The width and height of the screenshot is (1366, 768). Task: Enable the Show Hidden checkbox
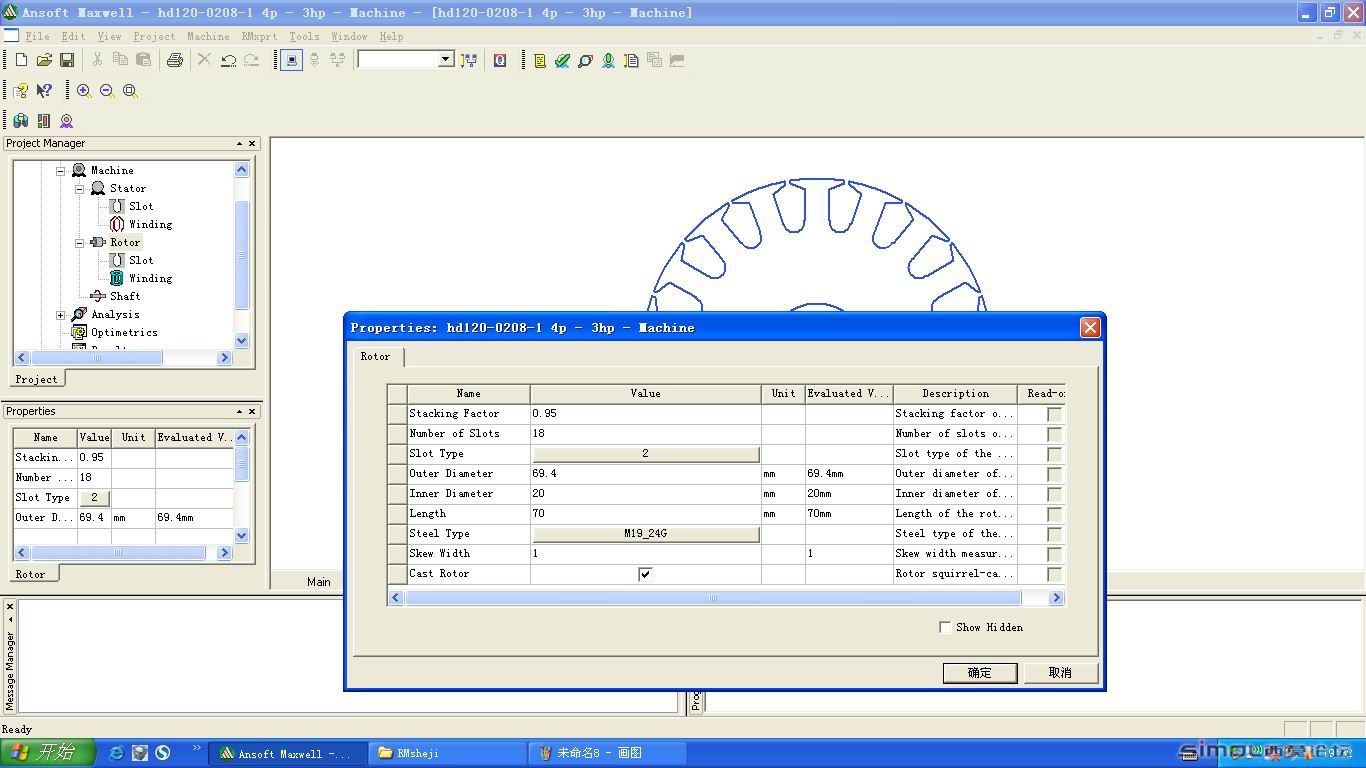point(945,627)
